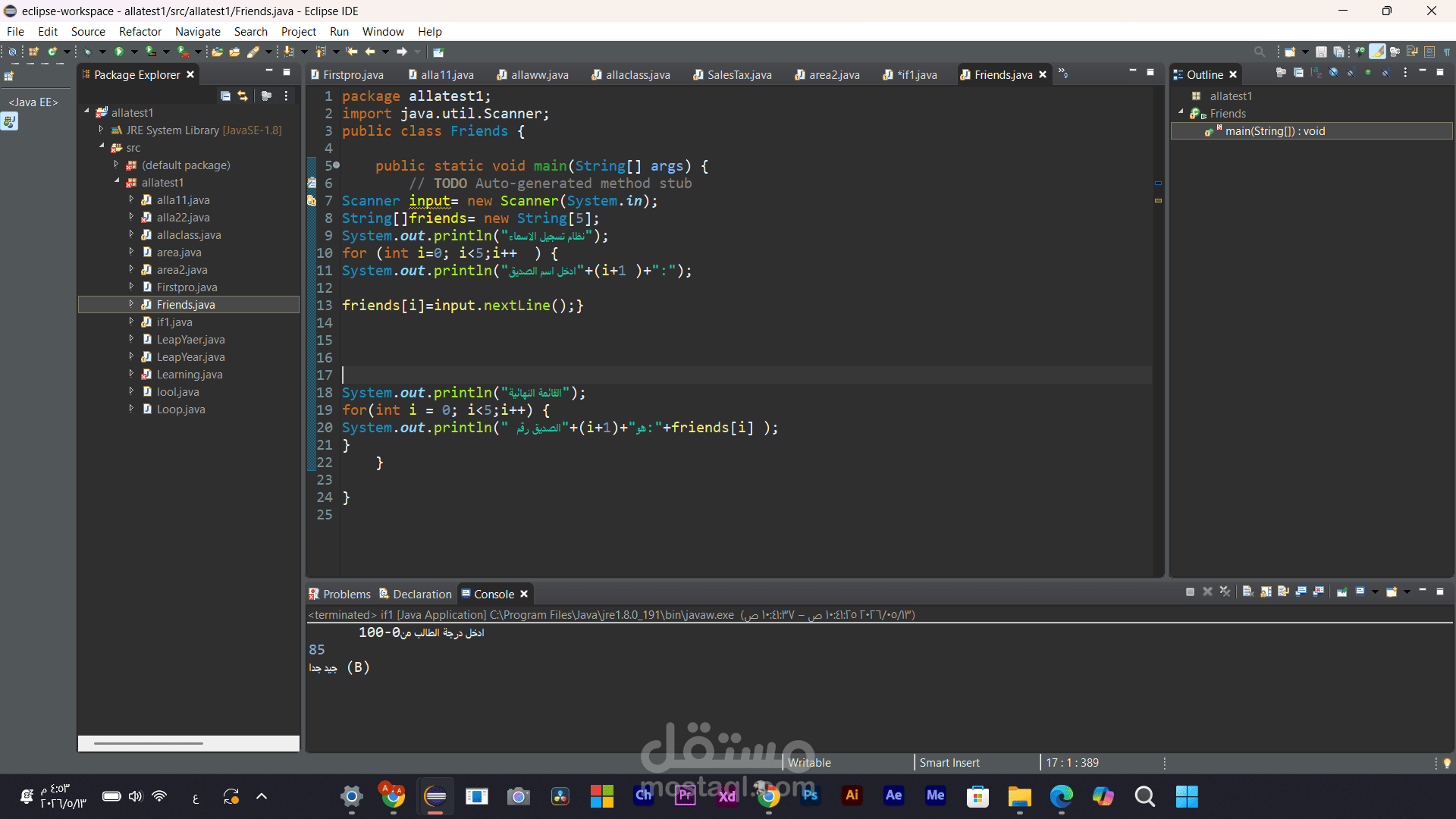The width and height of the screenshot is (1456, 819).
Task: Click Pin Console icon
Action: tap(1341, 591)
